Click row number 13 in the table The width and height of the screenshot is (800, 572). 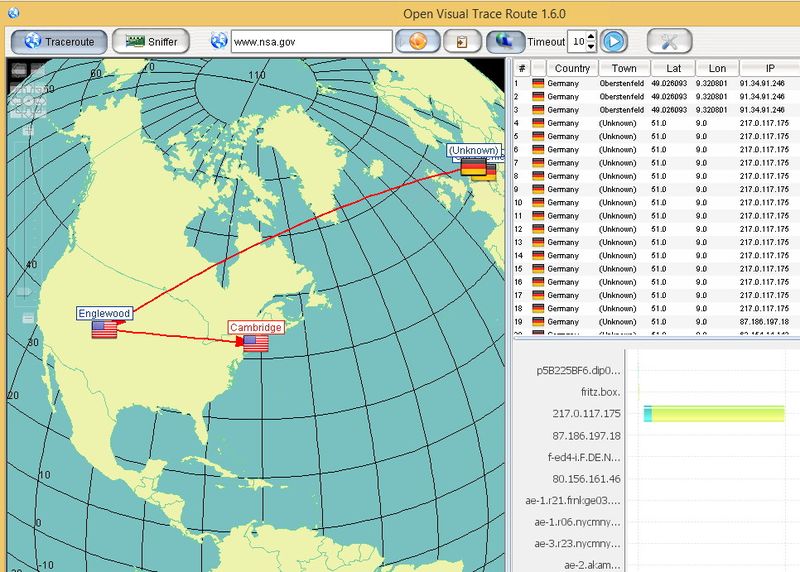tap(518, 242)
